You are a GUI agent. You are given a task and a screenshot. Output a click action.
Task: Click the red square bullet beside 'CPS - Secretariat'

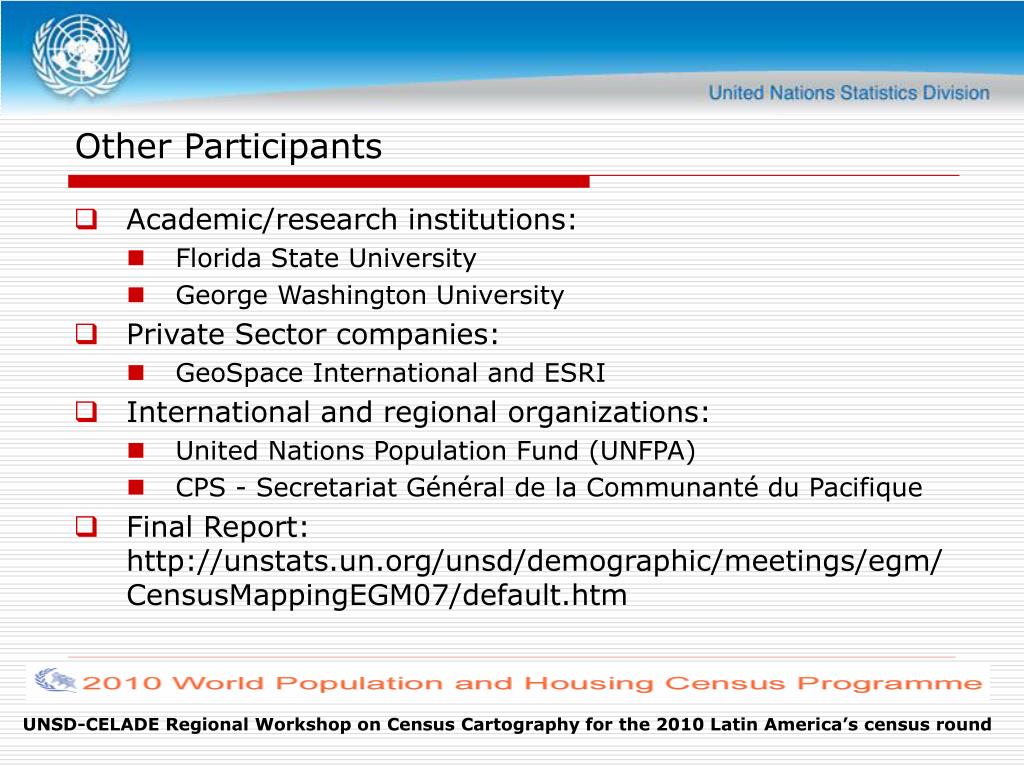click(x=136, y=487)
